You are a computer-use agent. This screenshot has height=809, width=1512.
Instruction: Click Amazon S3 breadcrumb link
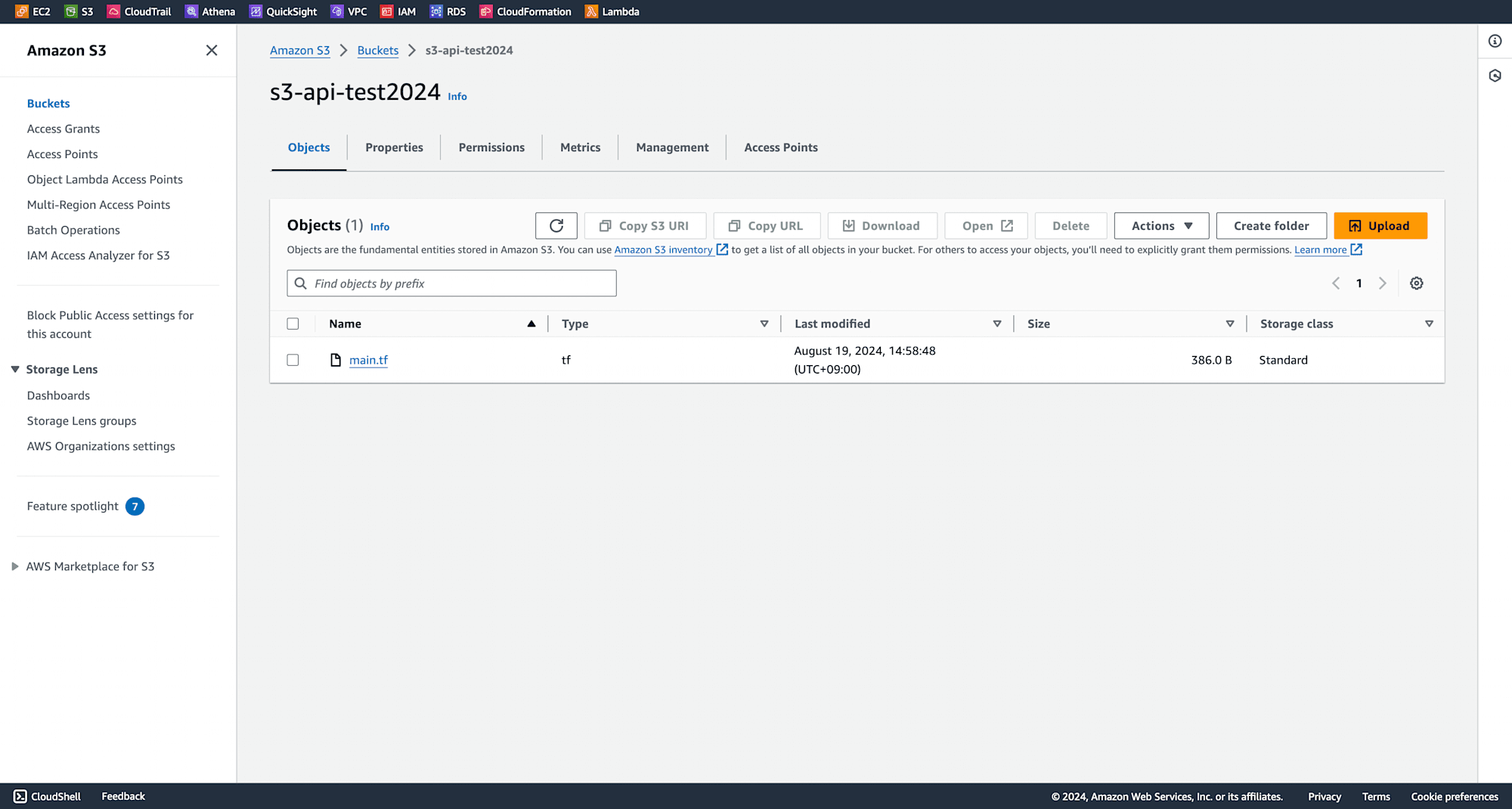[x=300, y=50]
